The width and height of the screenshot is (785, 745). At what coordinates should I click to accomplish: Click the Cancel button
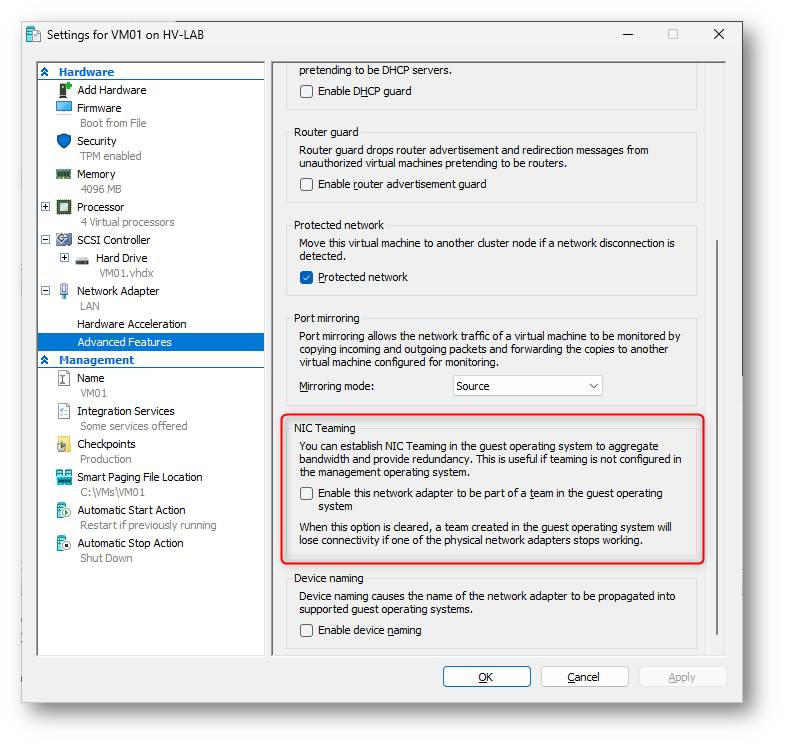pyautogui.click(x=585, y=677)
